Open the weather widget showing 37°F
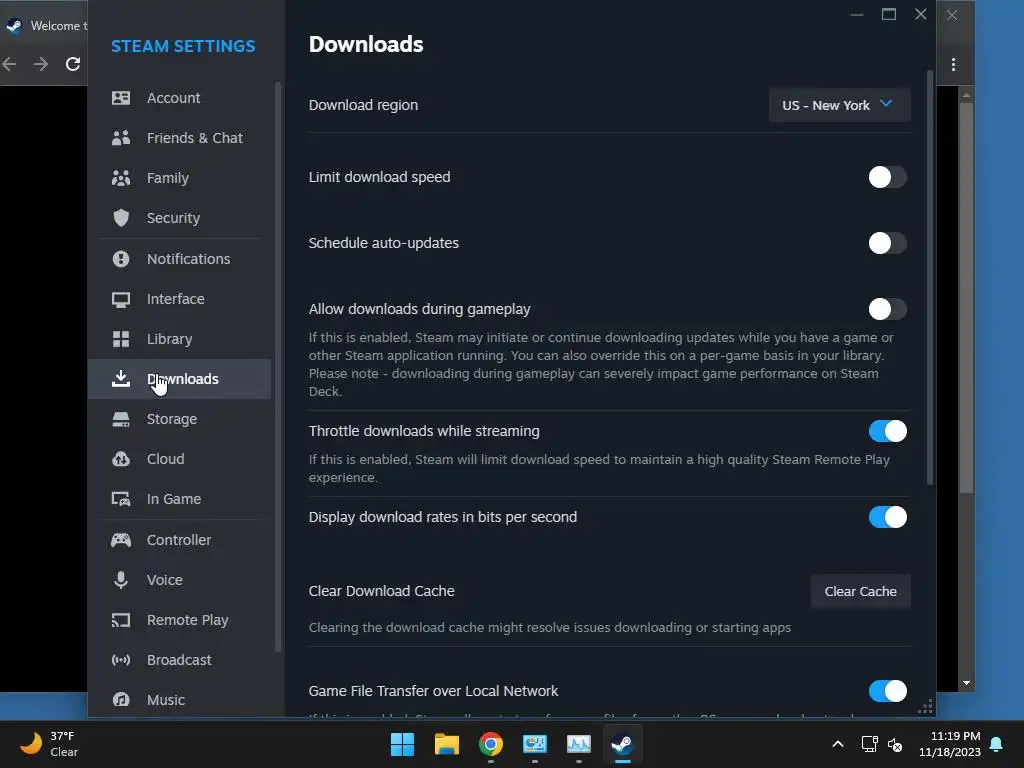This screenshot has height=768, width=1024. click(49, 744)
